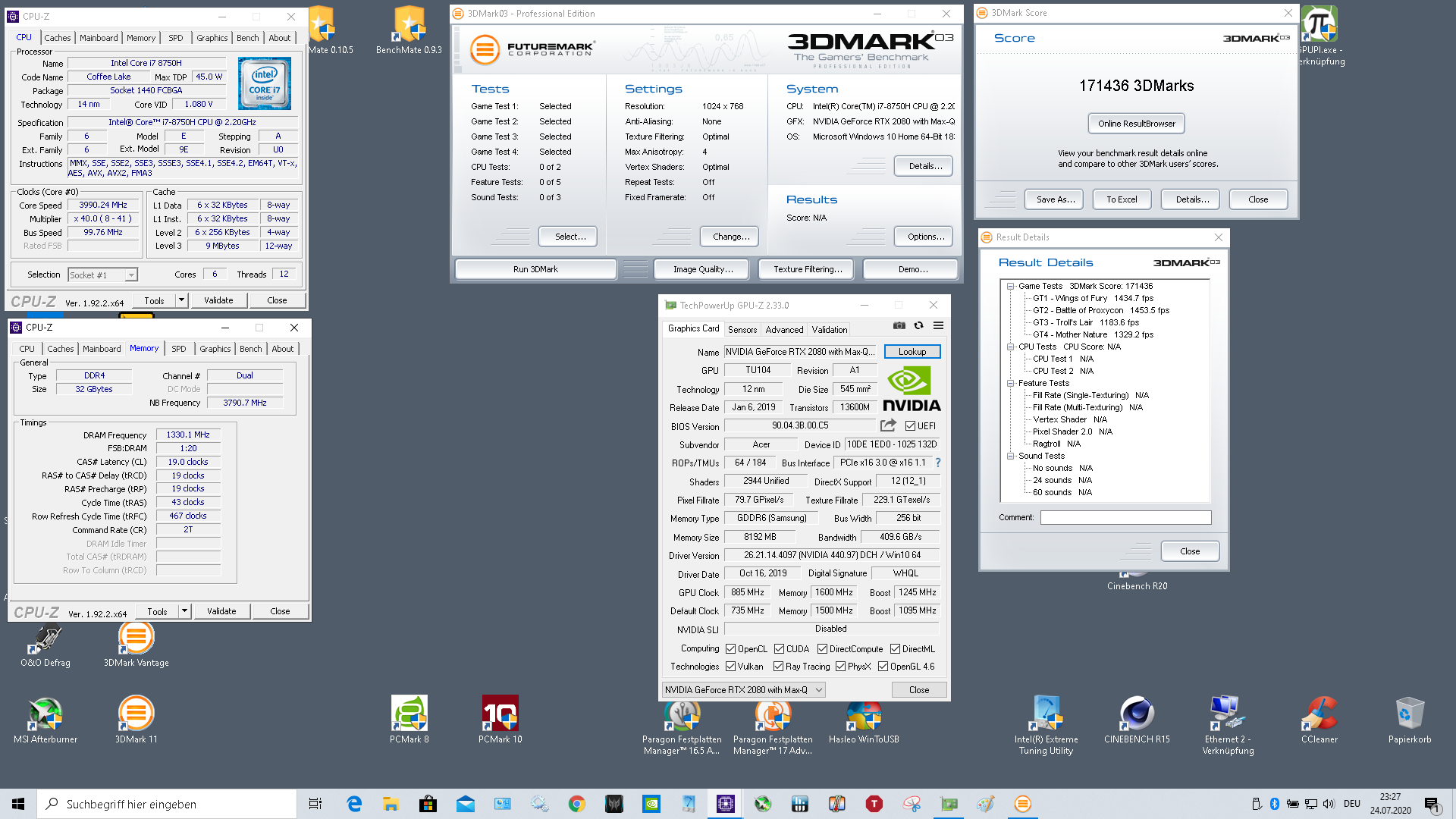Toggle the OpenCL checkbox

pyautogui.click(x=730, y=648)
